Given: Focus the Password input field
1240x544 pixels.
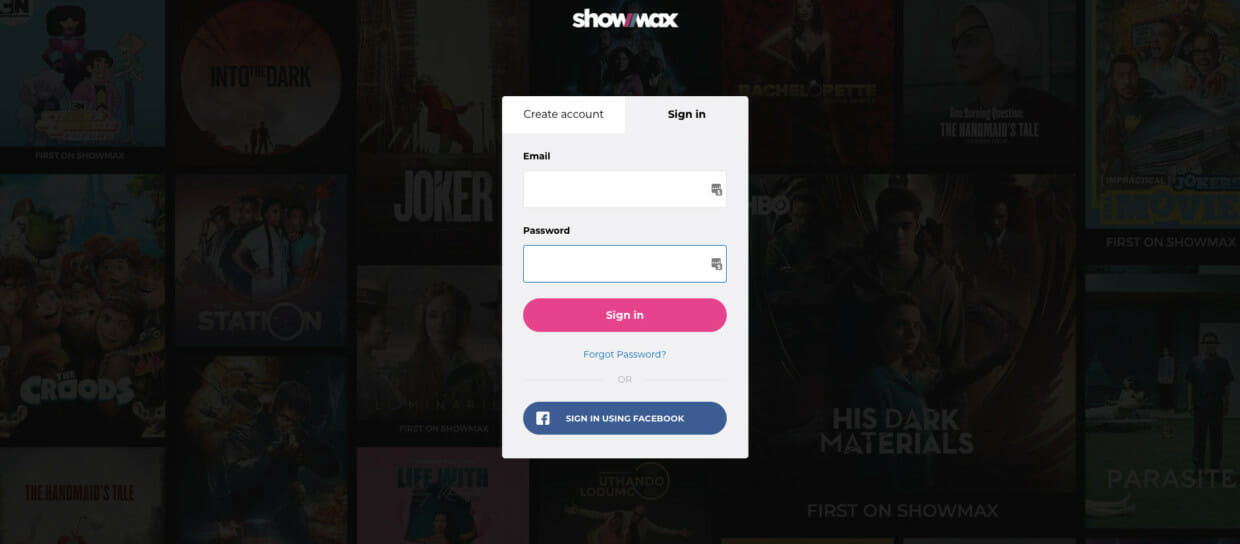Looking at the screenshot, I should point(624,264).
